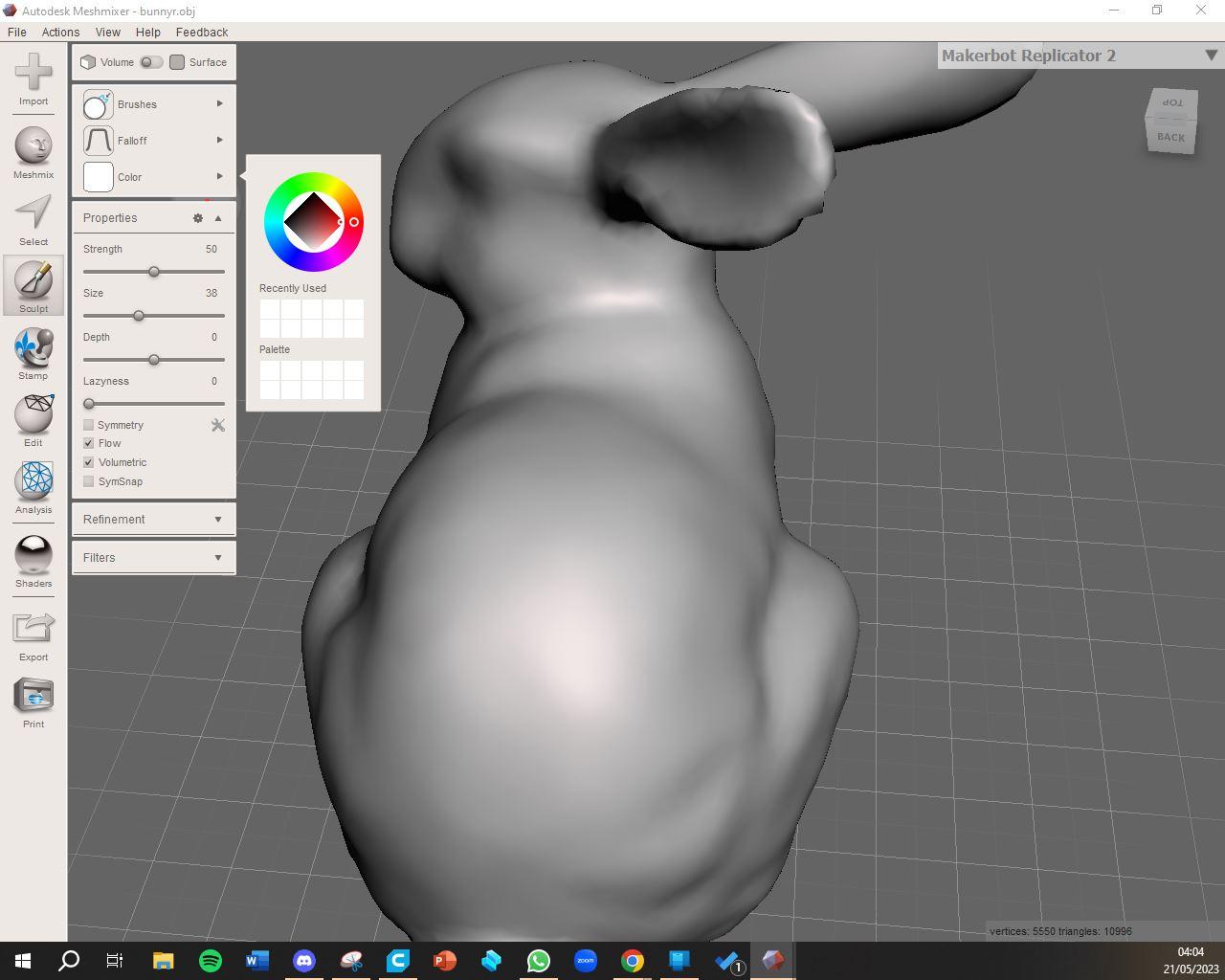Click the Volume cube icon
Image resolution: width=1225 pixels, height=980 pixels.
(88, 62)
